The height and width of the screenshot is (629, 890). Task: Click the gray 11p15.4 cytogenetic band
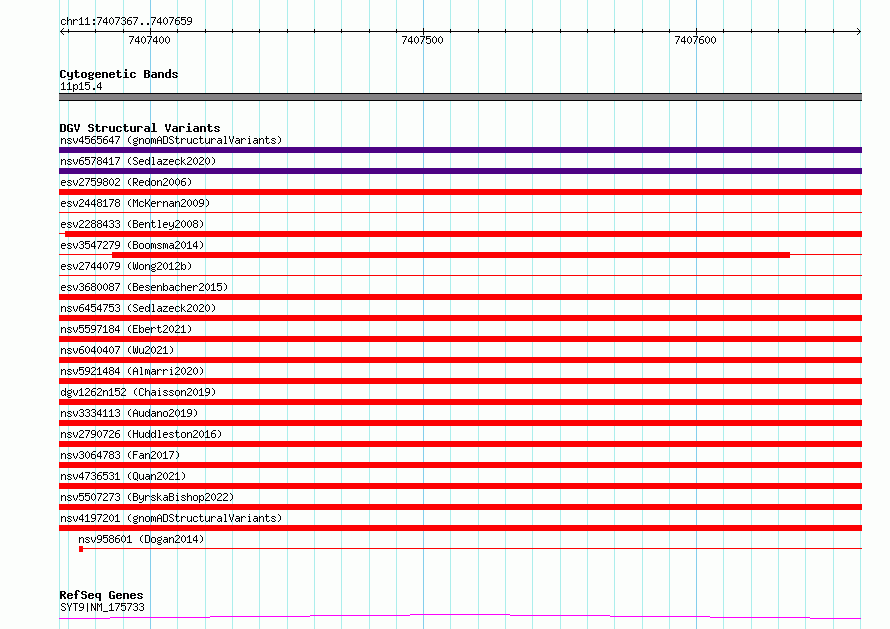point(460,97)
